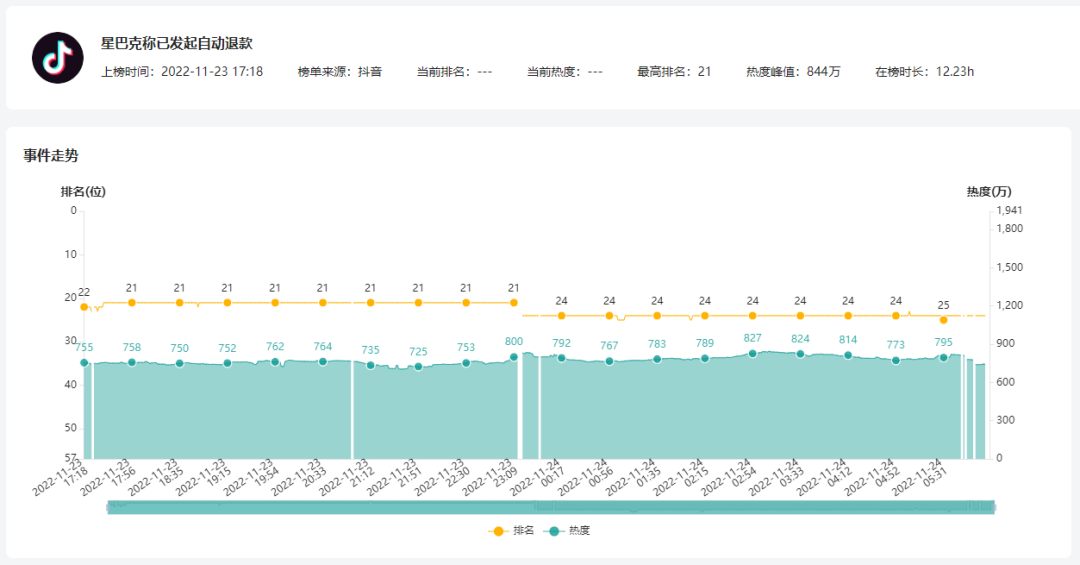Select the heat data point labeled 800
The width and height of the screenshot is (1080, 565).
click(x=514, y=357)
